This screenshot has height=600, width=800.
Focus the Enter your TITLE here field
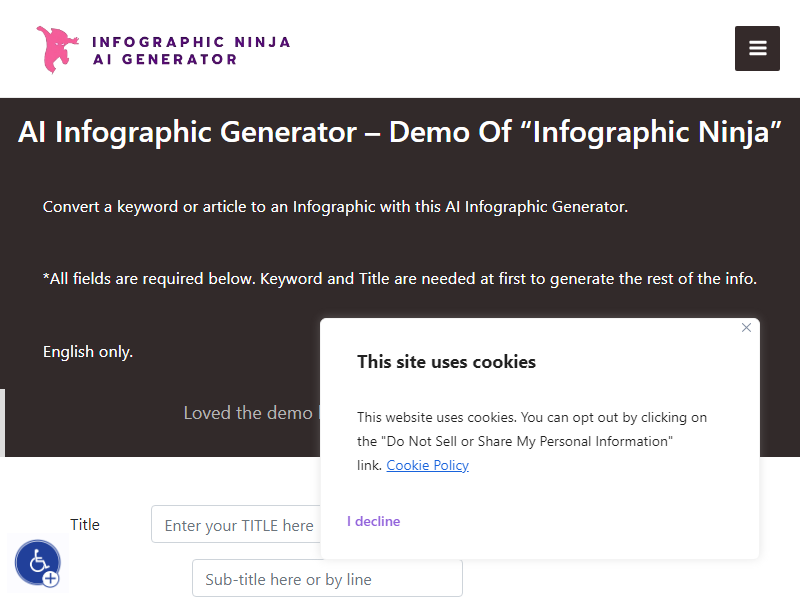point(236,524)
